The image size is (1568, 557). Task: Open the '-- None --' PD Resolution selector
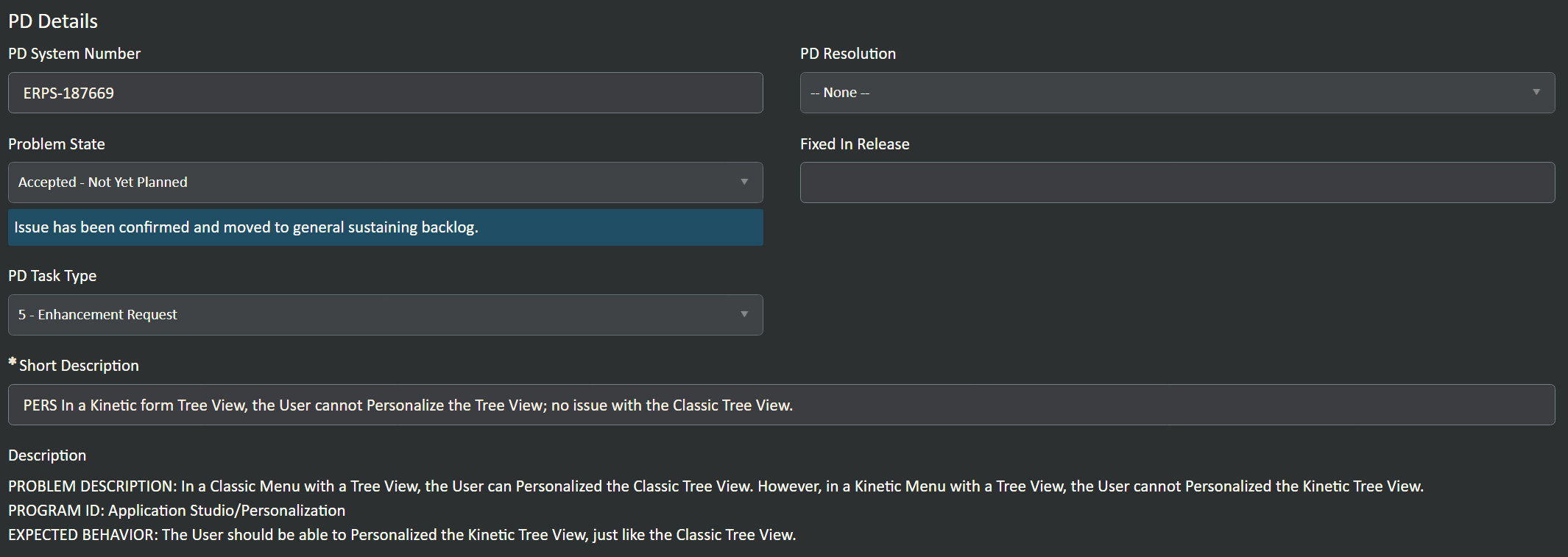[1176, 93]
